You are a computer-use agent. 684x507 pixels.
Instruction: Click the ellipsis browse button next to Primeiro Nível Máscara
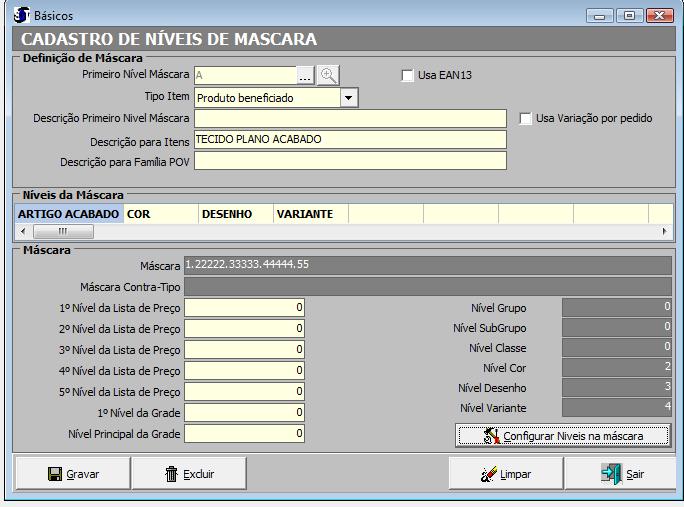[305, 75]
